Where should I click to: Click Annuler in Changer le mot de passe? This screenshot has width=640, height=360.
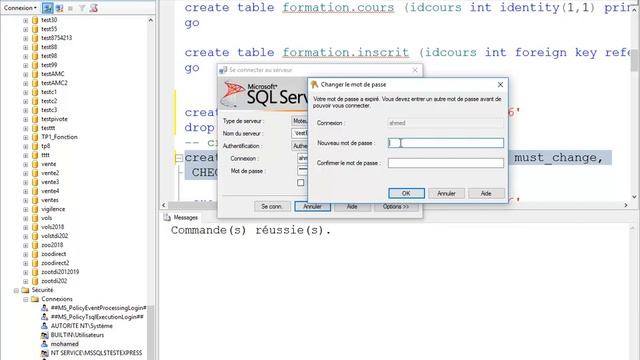(446, 193)
